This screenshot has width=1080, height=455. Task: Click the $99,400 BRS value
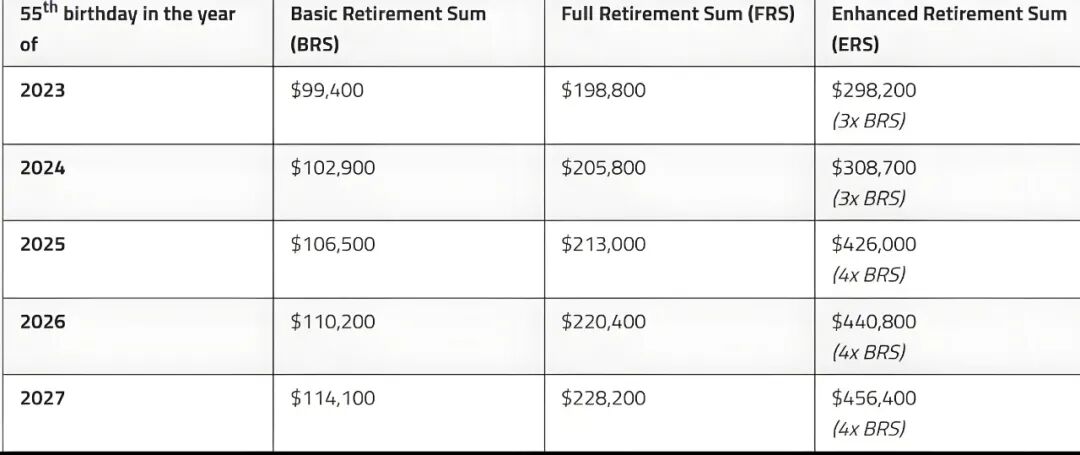click(x=327, y=90)
